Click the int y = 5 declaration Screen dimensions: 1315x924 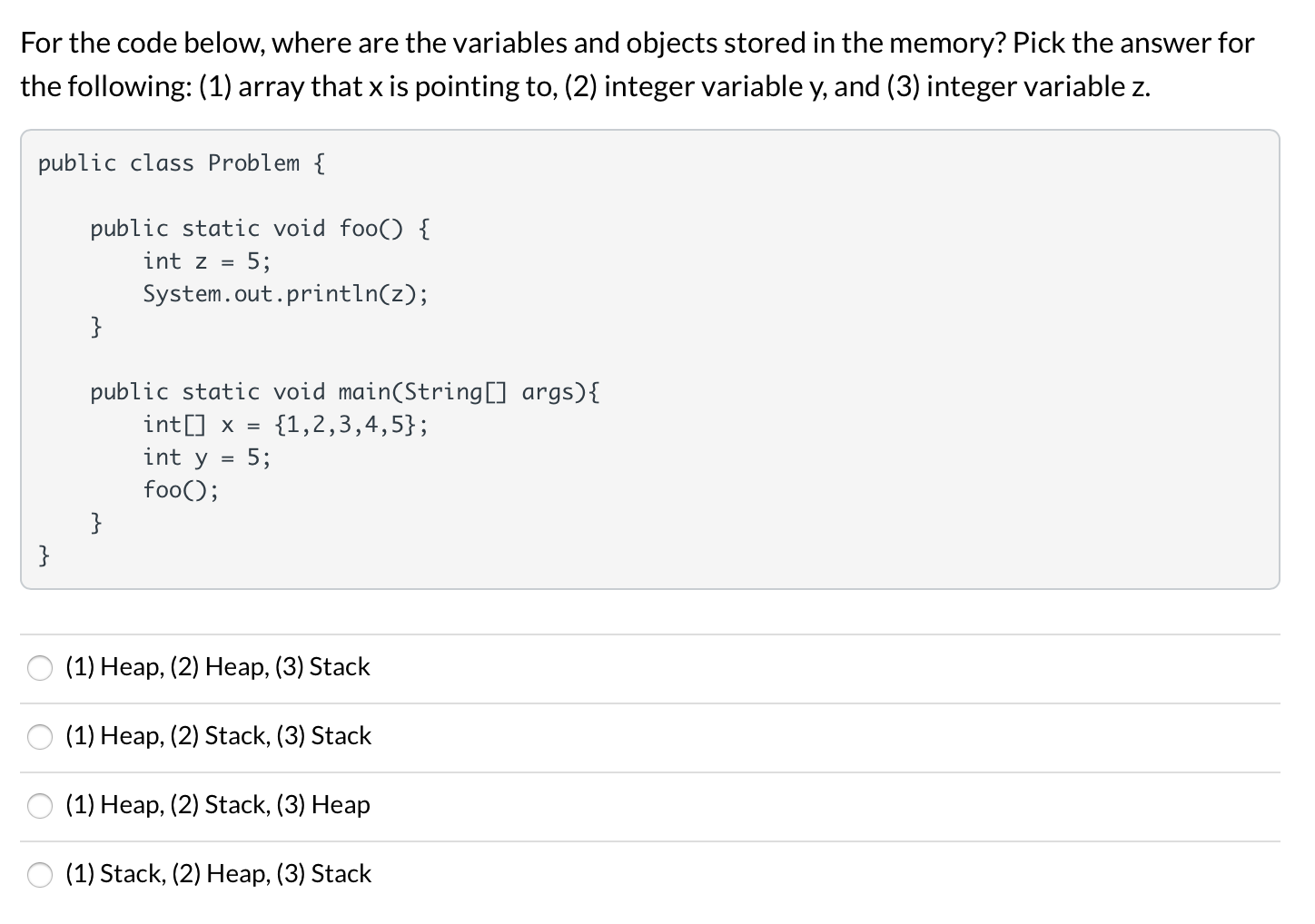click(x=205, y=457)
